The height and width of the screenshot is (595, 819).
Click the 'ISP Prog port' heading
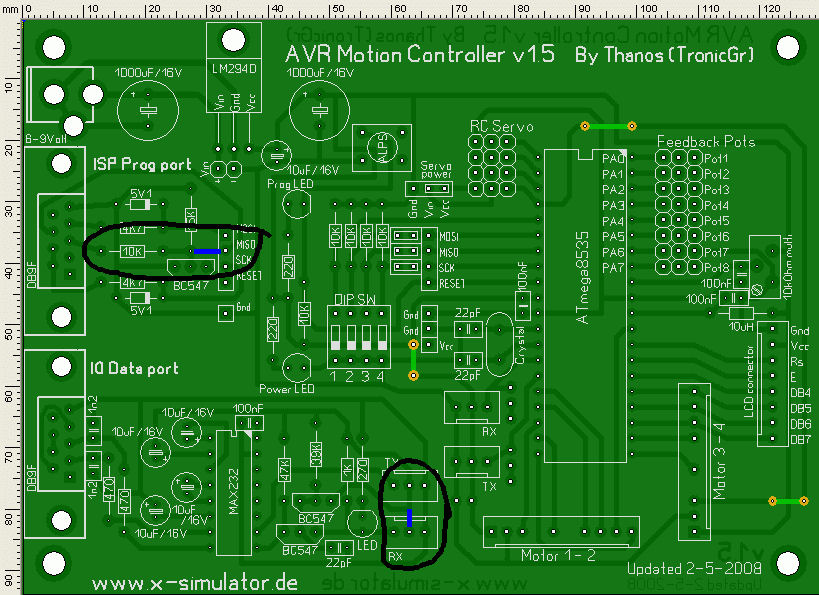coord(143,165)
